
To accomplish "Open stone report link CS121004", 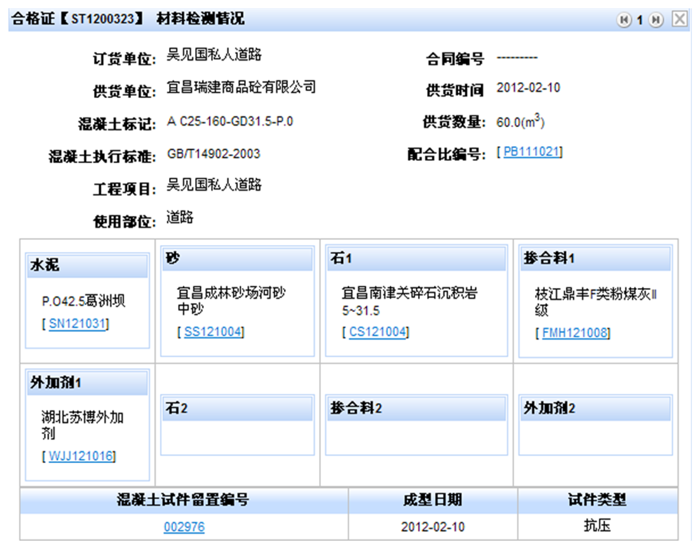I will pos(376,332).
